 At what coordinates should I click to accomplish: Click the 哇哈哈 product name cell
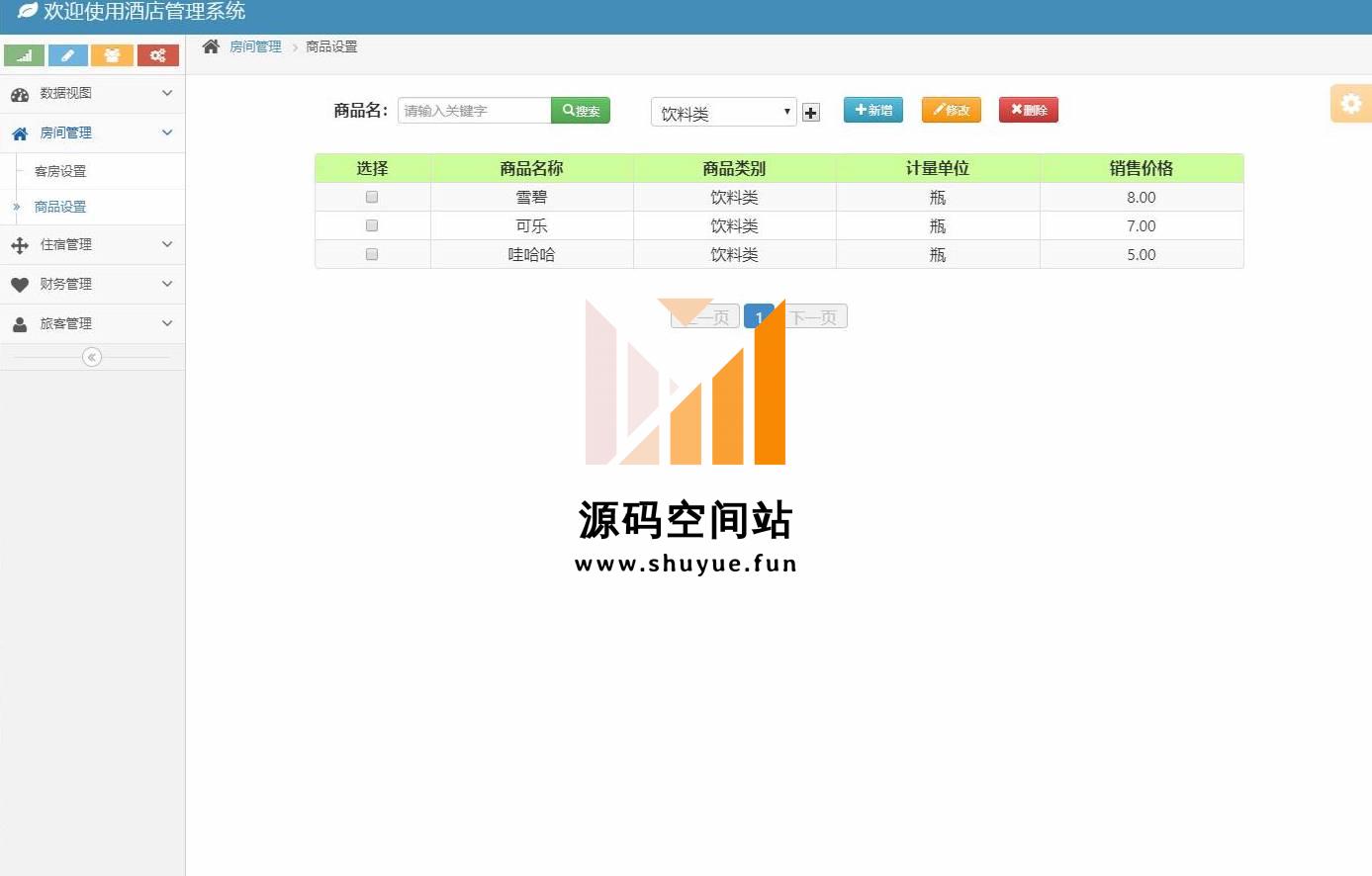(532, 254)
